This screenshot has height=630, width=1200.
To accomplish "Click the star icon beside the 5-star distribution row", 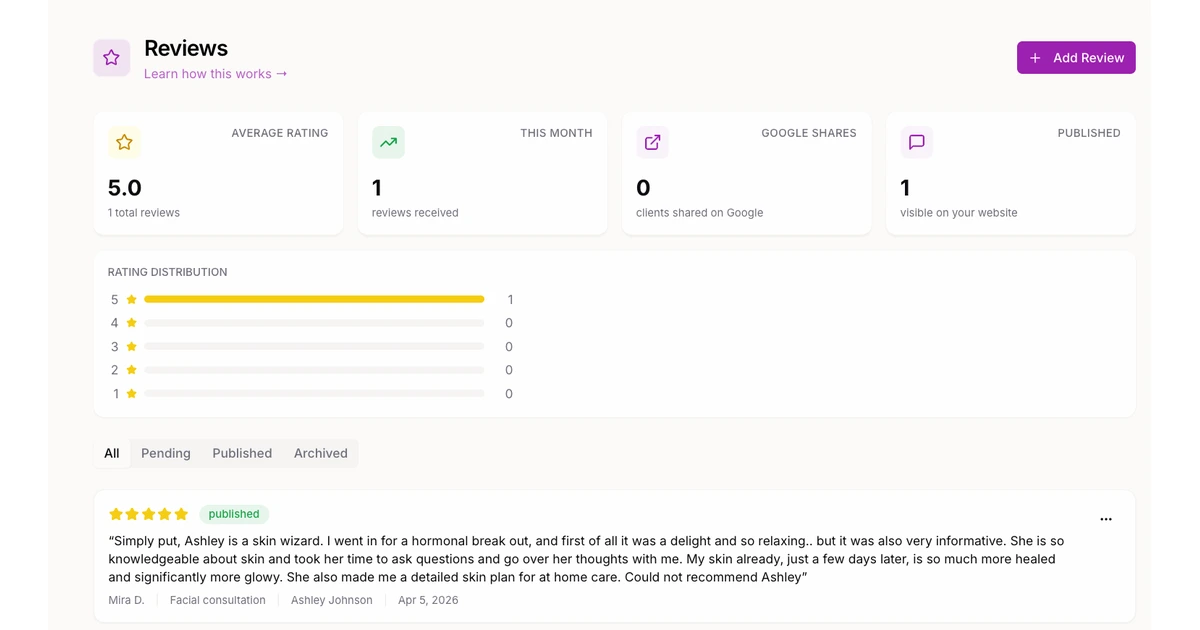I will pos(130,299).
